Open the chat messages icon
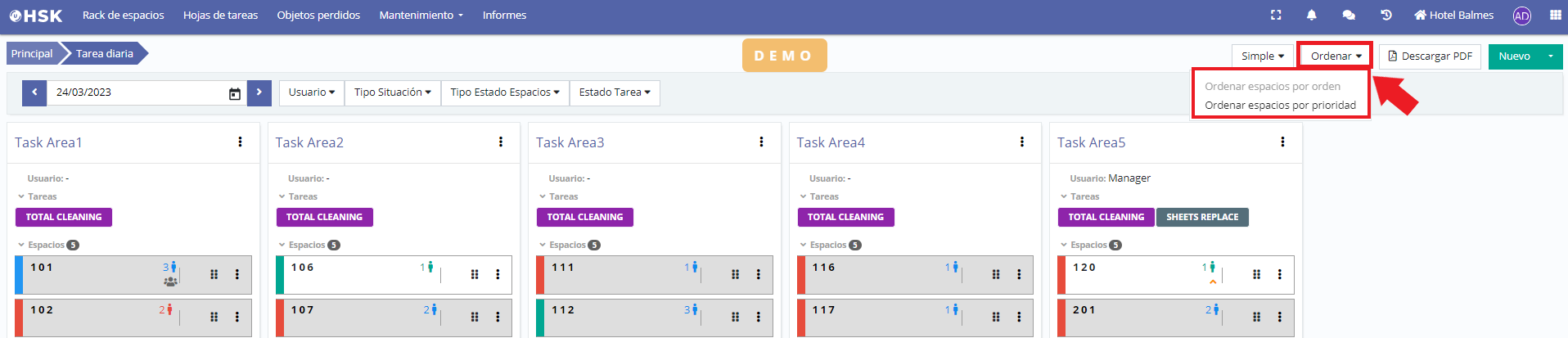Viewport: 1568px width, 338px height. [x=1349, y=15]
